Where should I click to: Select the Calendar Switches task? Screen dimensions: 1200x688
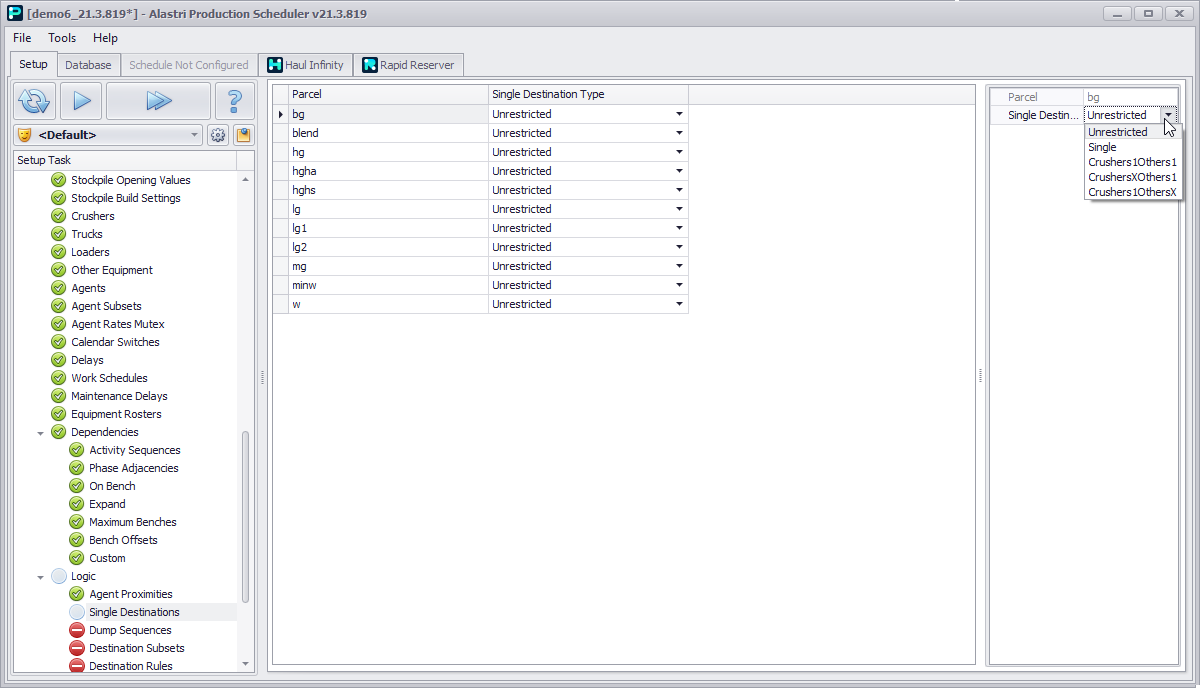[x=115, y=342]
